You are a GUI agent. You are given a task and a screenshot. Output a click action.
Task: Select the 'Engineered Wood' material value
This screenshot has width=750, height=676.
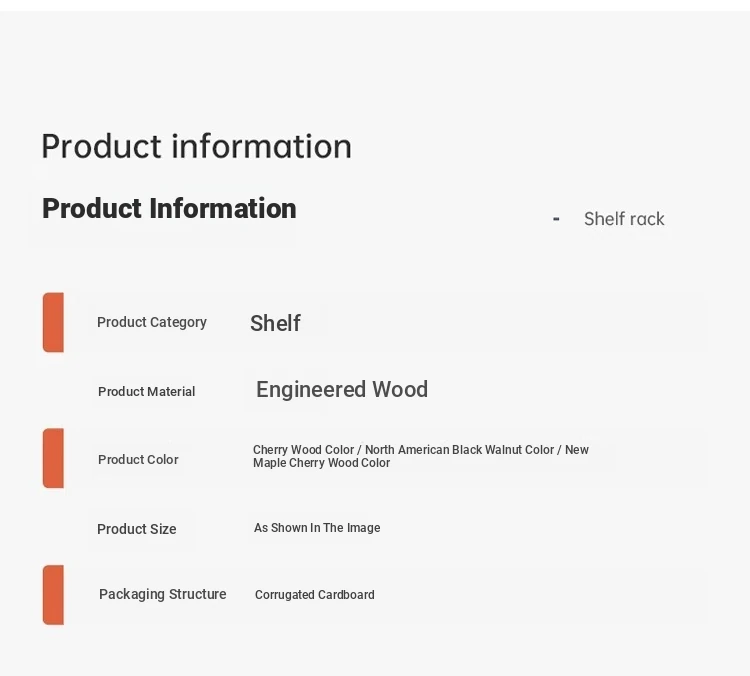[x=342, y=389]
